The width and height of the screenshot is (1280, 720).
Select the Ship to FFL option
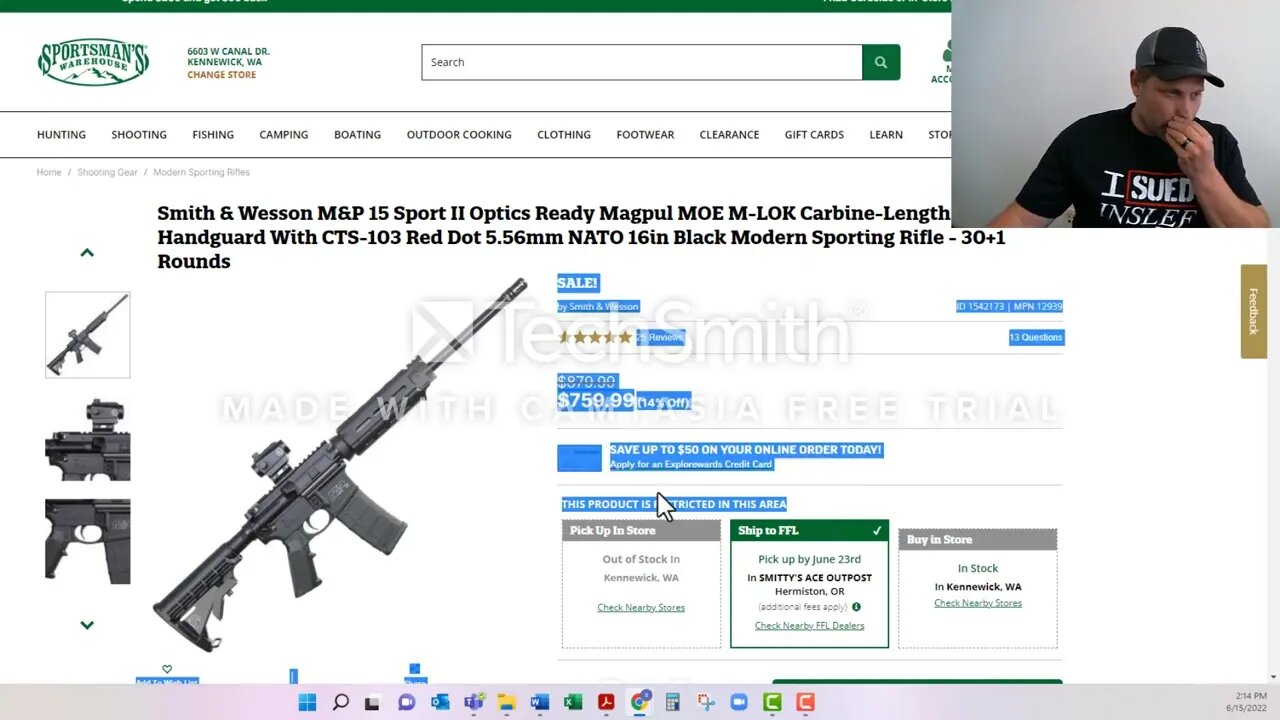809,584
